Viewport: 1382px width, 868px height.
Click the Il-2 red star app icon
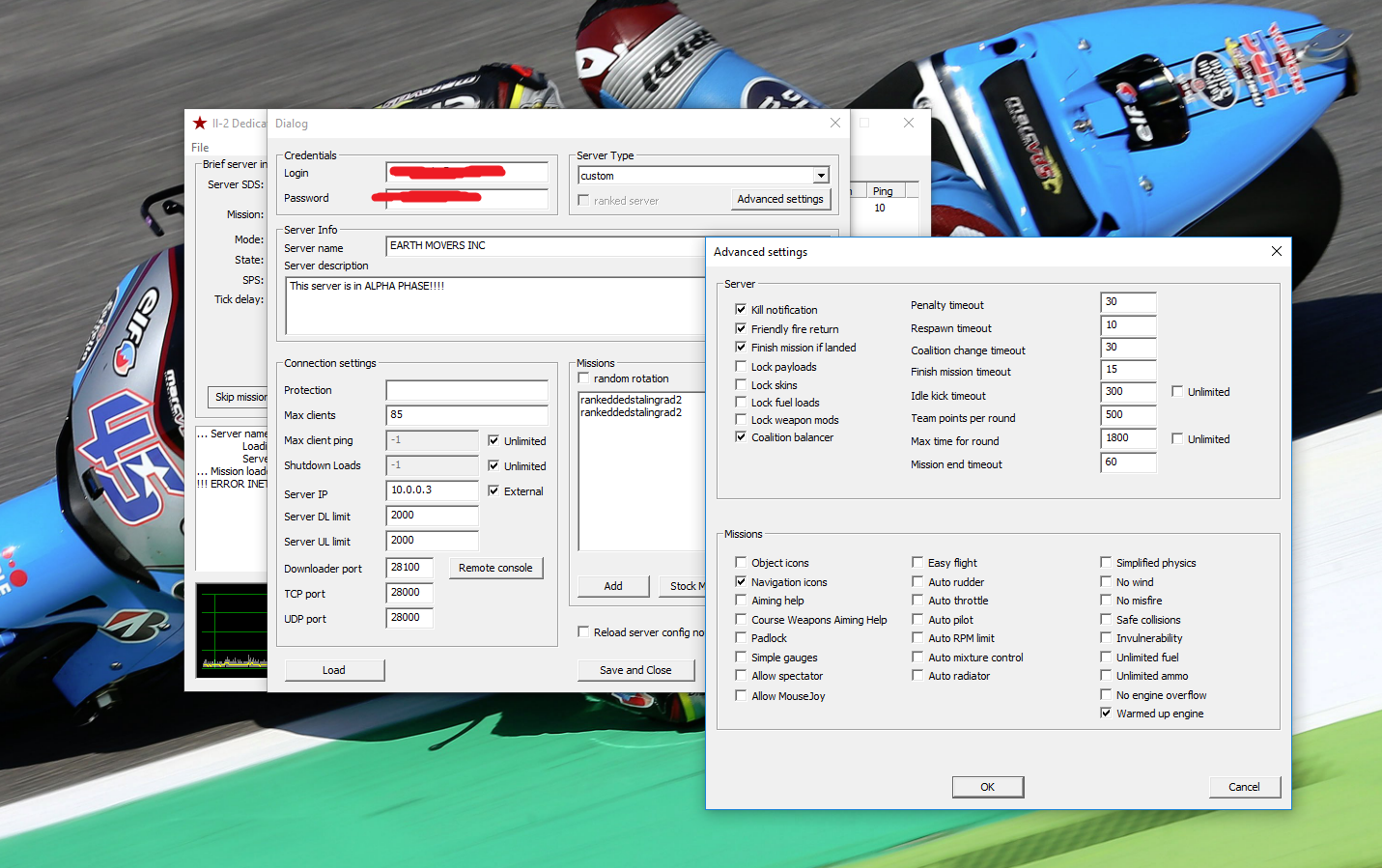click(x=200, y=123)
